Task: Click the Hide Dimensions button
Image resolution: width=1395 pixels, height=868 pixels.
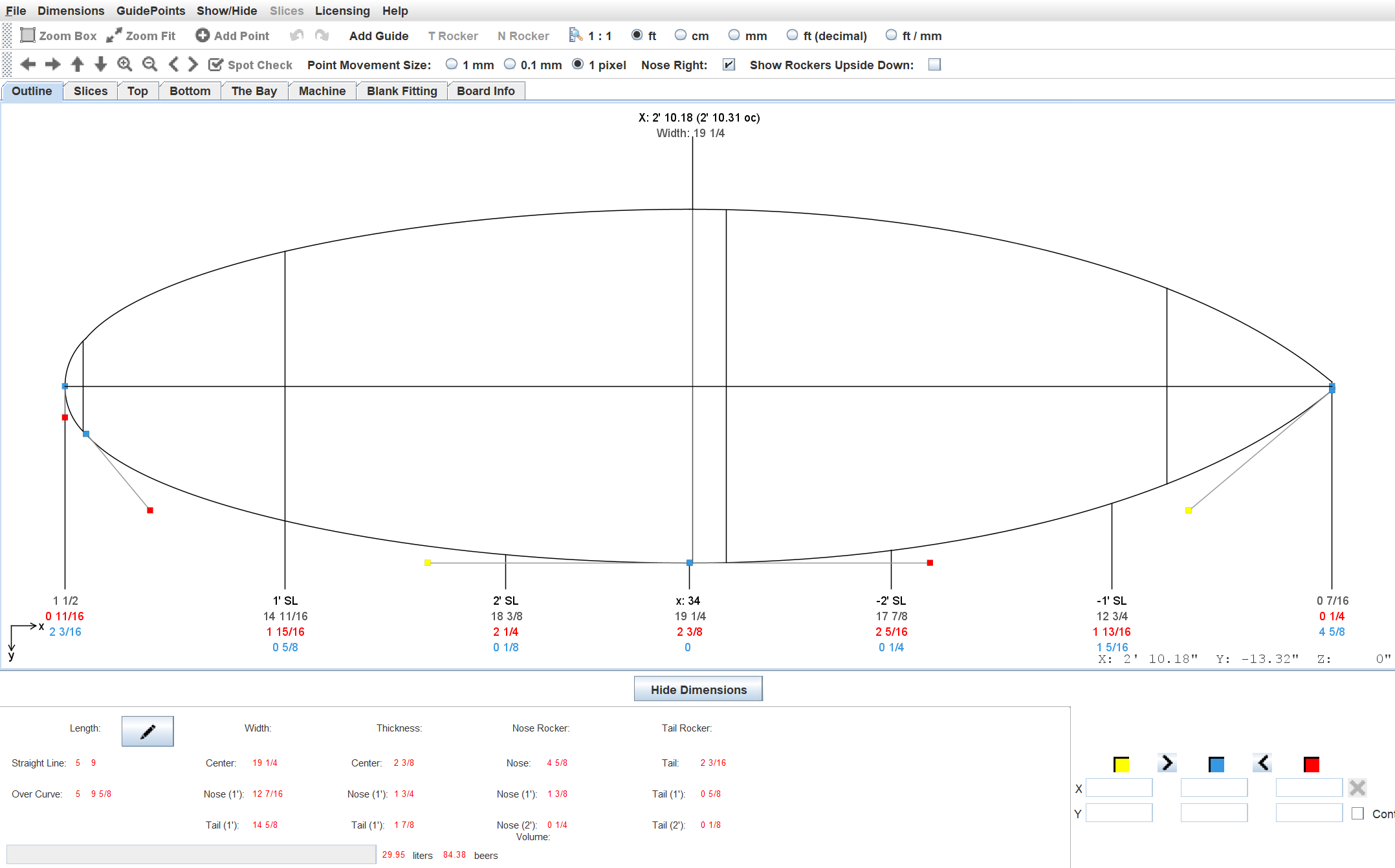Action: click(698, 689)
